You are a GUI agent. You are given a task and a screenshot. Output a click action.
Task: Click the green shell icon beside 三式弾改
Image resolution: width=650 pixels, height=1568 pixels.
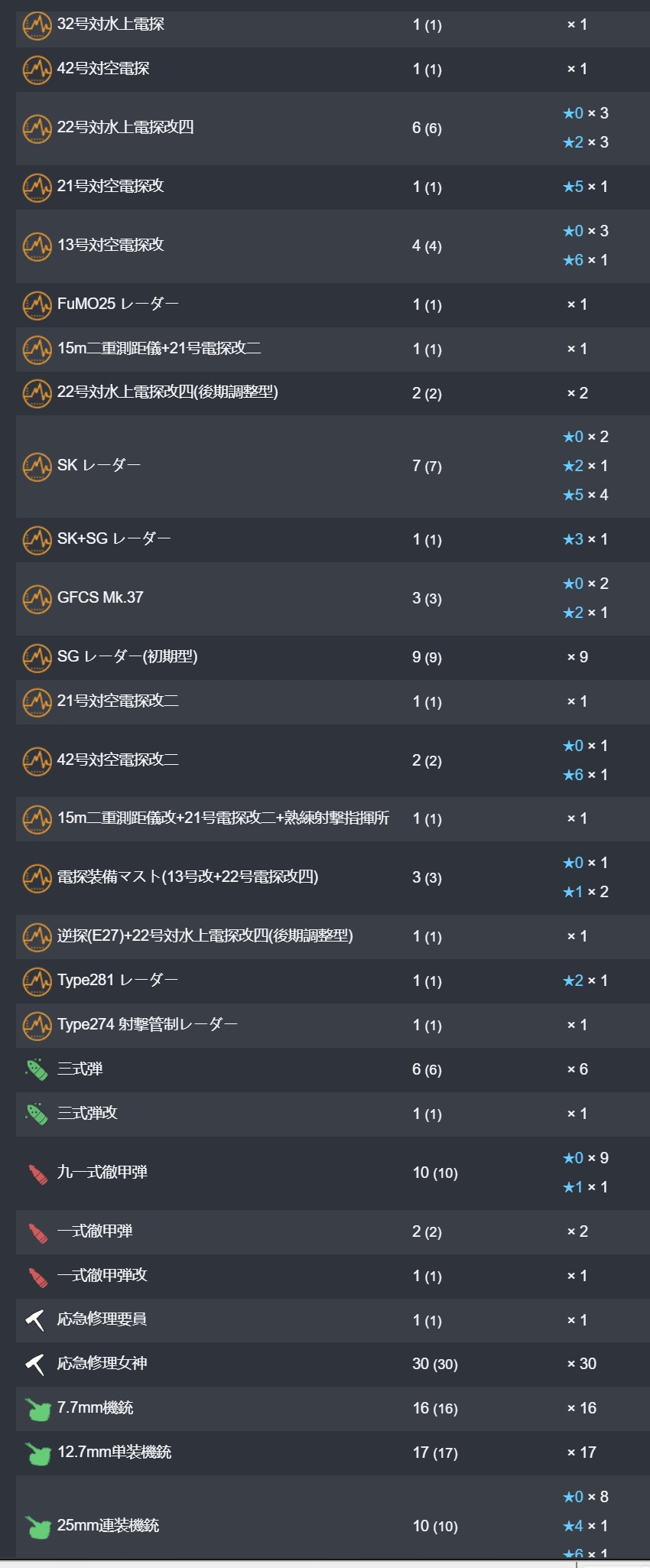pos(37,1114)
